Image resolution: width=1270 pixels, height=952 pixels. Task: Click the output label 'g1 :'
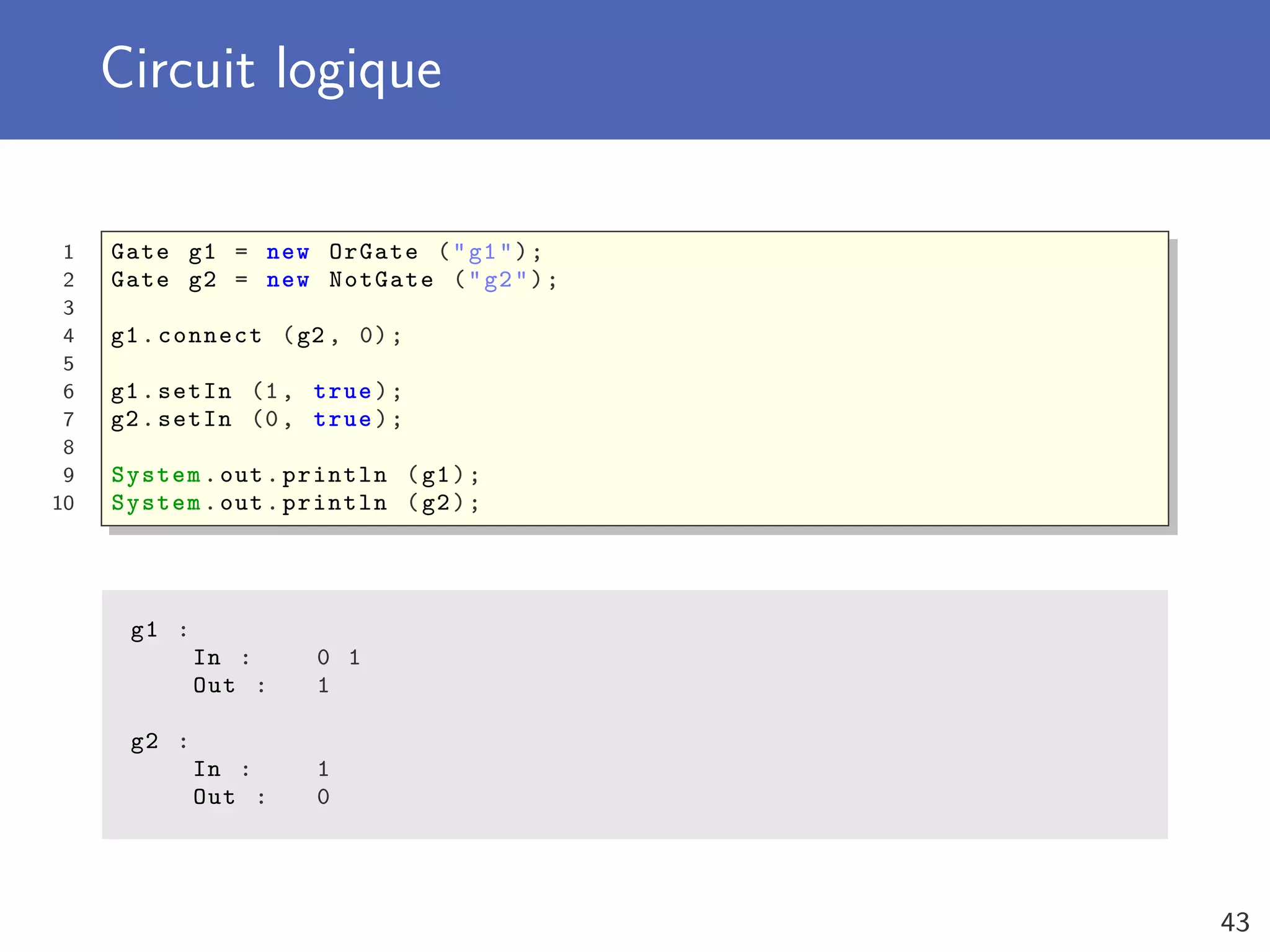(x=159, y=631)
